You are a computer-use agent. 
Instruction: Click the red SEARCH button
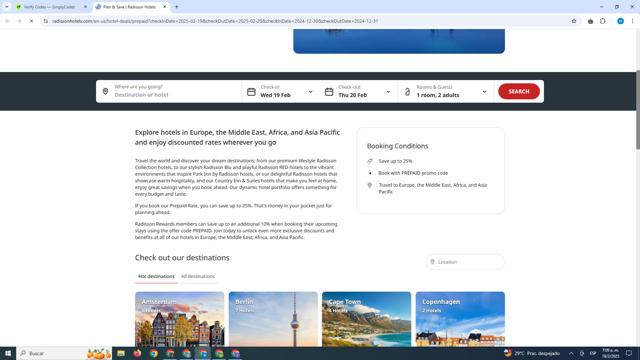(x=519, y=91)
